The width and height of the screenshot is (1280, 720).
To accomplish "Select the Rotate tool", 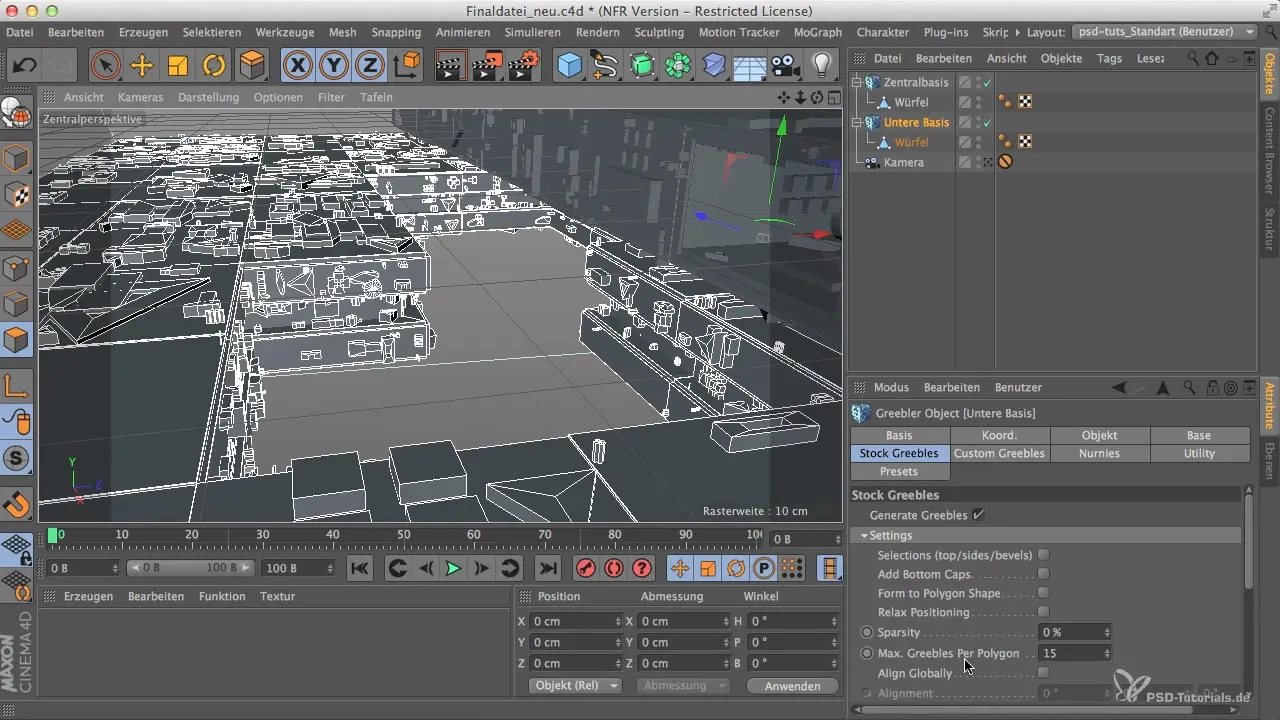I will click(214, 66).
